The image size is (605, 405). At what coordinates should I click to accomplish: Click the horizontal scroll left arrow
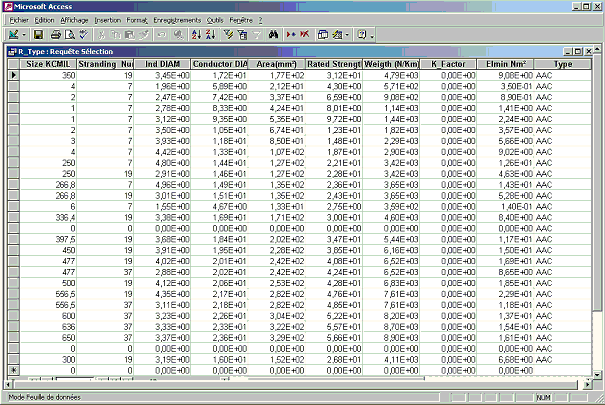pyautogui.click(x=8, y=385)
